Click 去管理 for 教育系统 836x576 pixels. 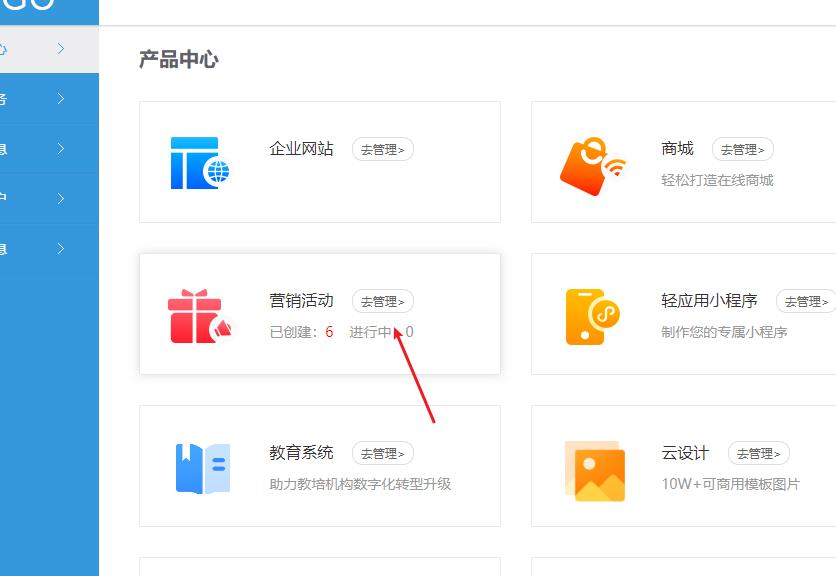tap(382, 452)
